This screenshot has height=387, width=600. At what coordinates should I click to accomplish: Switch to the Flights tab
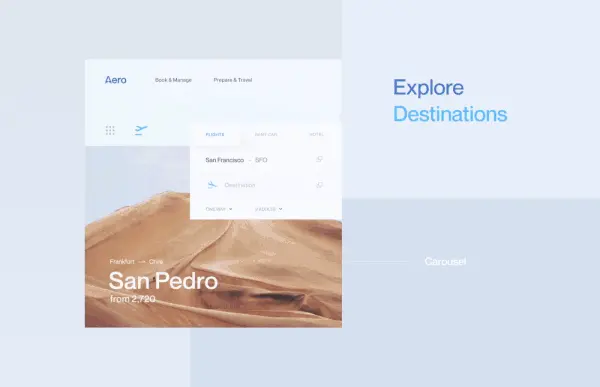(x=215, y=134)
